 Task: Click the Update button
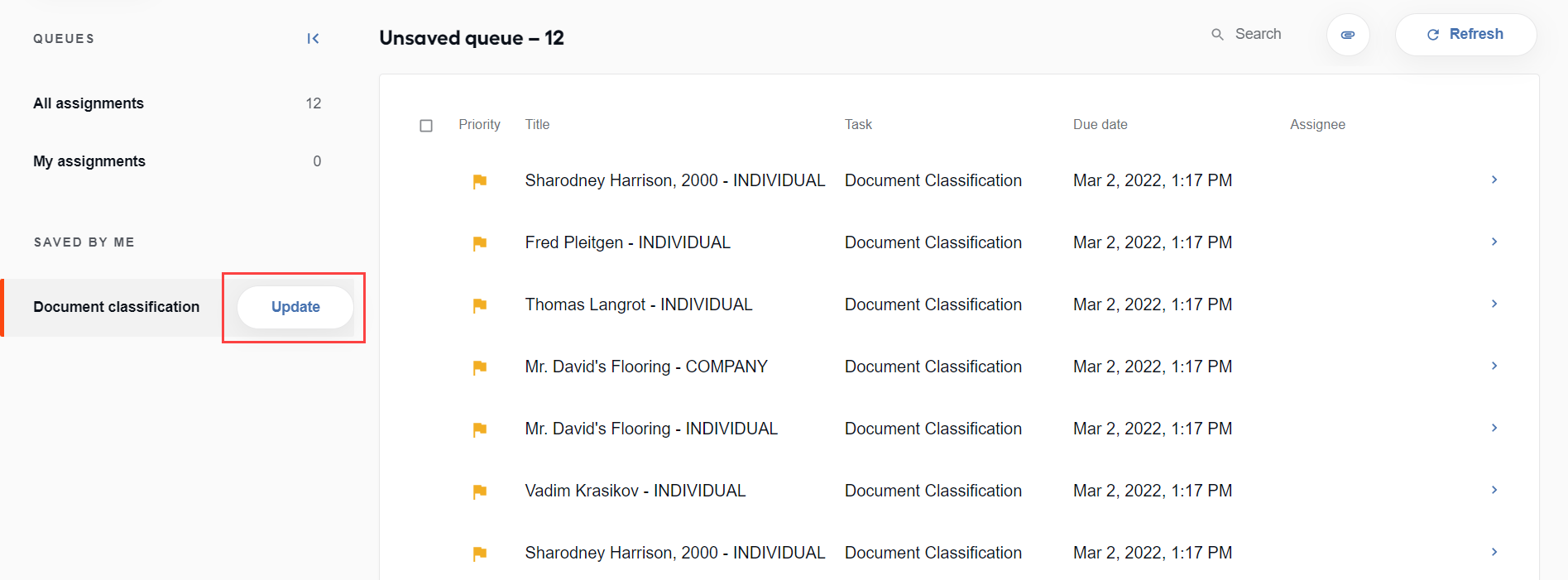point(295,307)
